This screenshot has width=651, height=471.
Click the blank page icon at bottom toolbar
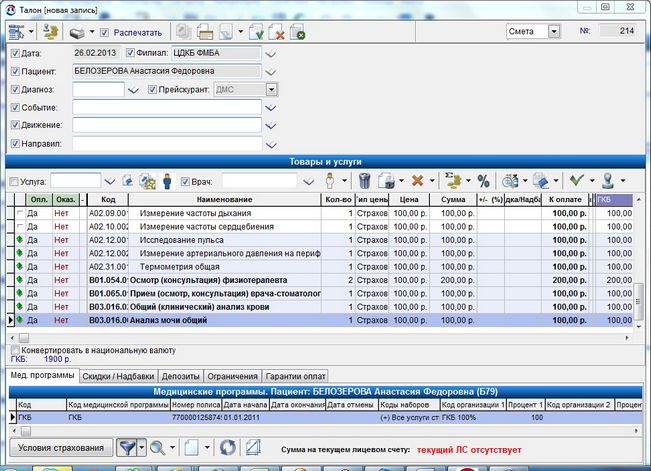191,448
